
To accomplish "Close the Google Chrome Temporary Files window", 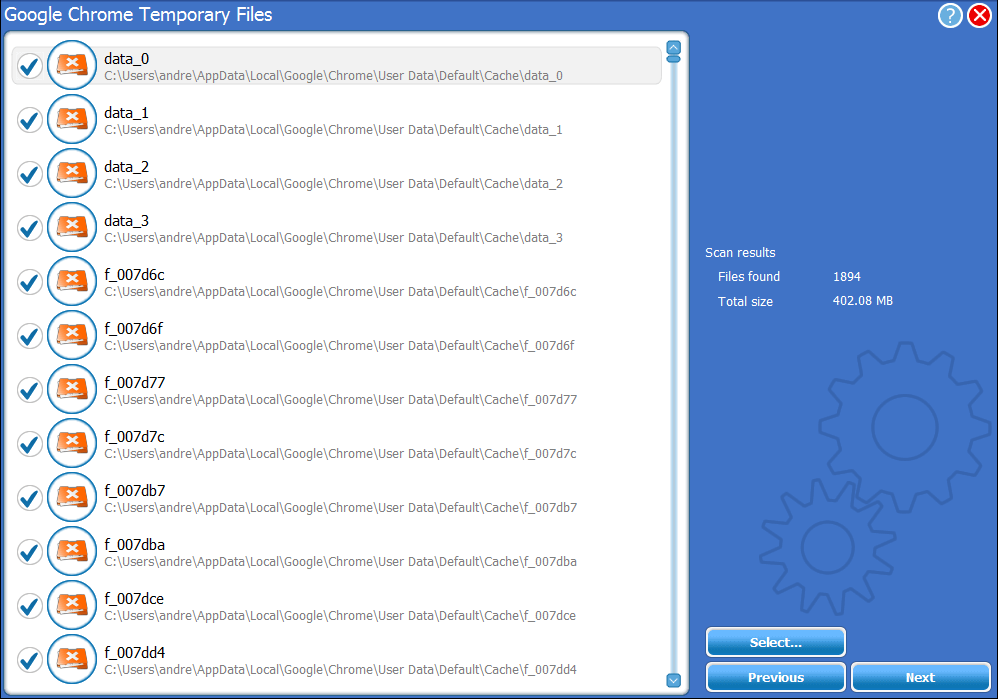I will click(x=979, y=15).
